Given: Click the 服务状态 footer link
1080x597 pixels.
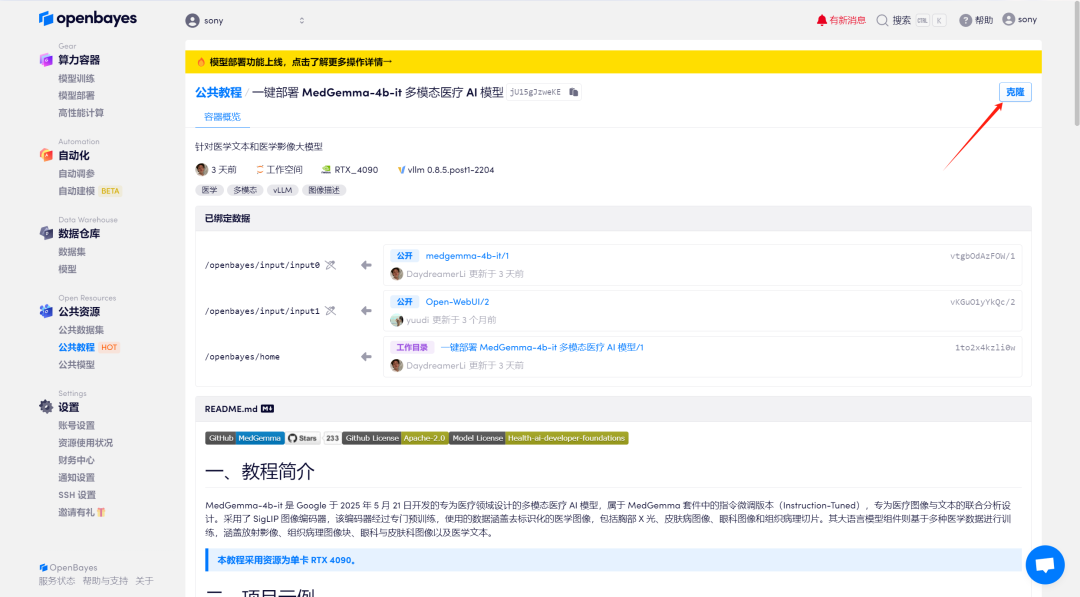Looking at the screenshot, I should (x=56, y=581).
